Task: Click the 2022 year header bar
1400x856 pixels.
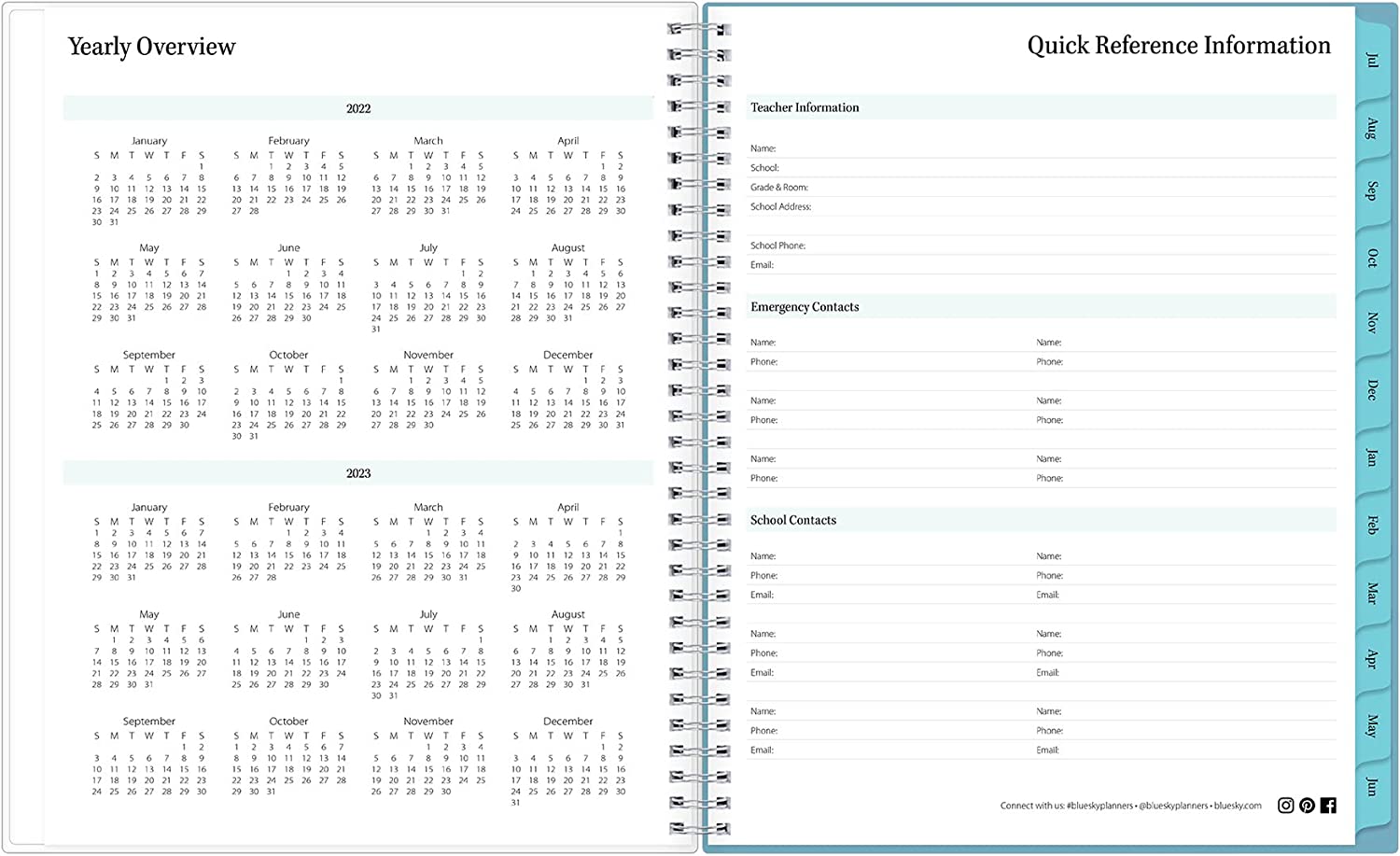Action: click(x=358, y=108)
